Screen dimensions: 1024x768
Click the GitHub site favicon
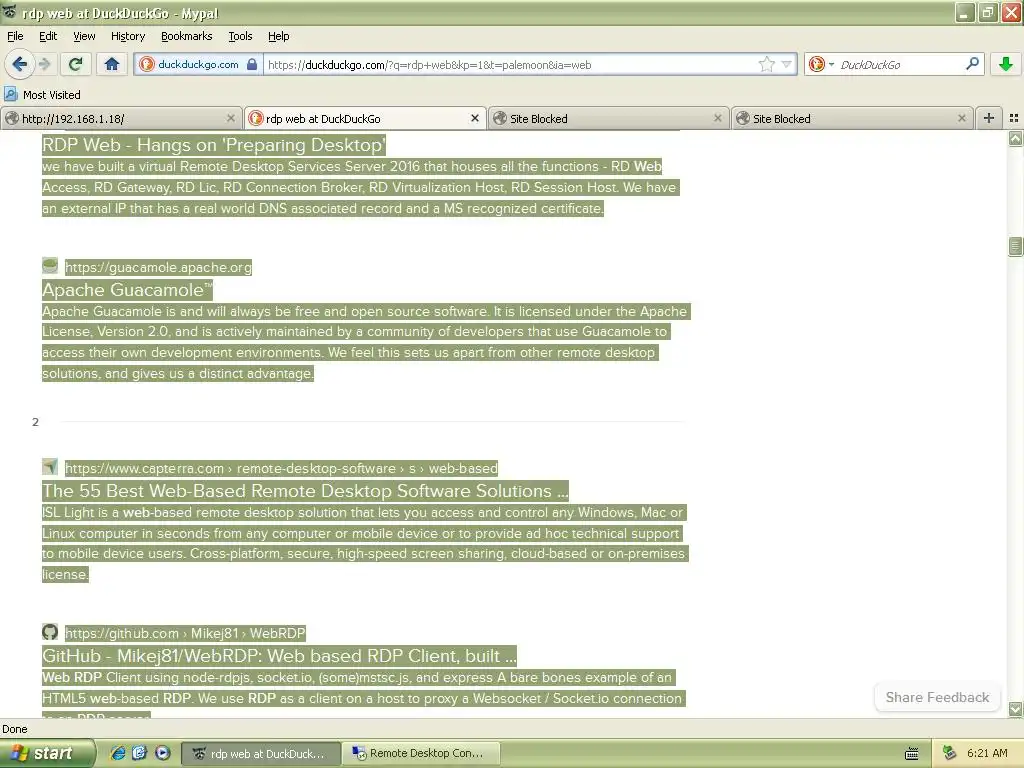point(50,632)
